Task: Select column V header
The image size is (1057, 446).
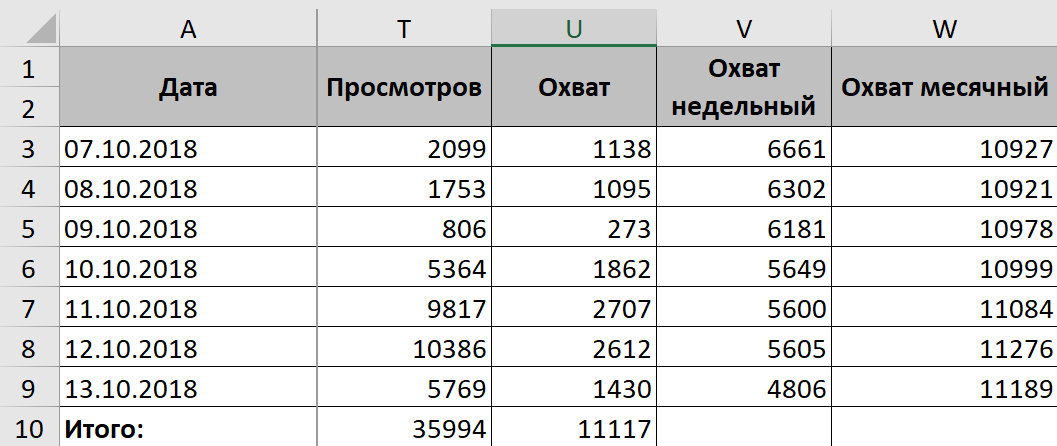Action: [x=744, y=28]
